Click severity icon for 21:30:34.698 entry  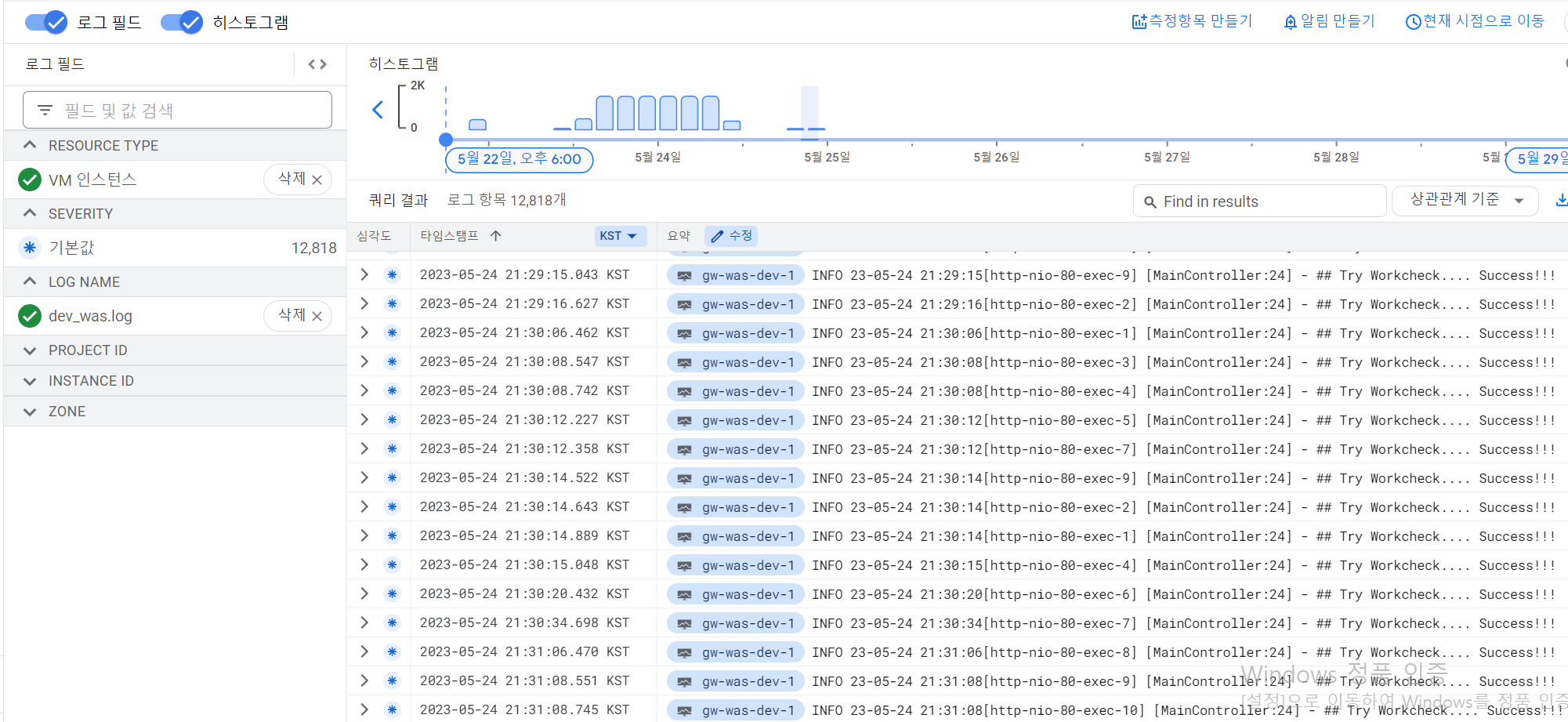[x=393, y=622]
